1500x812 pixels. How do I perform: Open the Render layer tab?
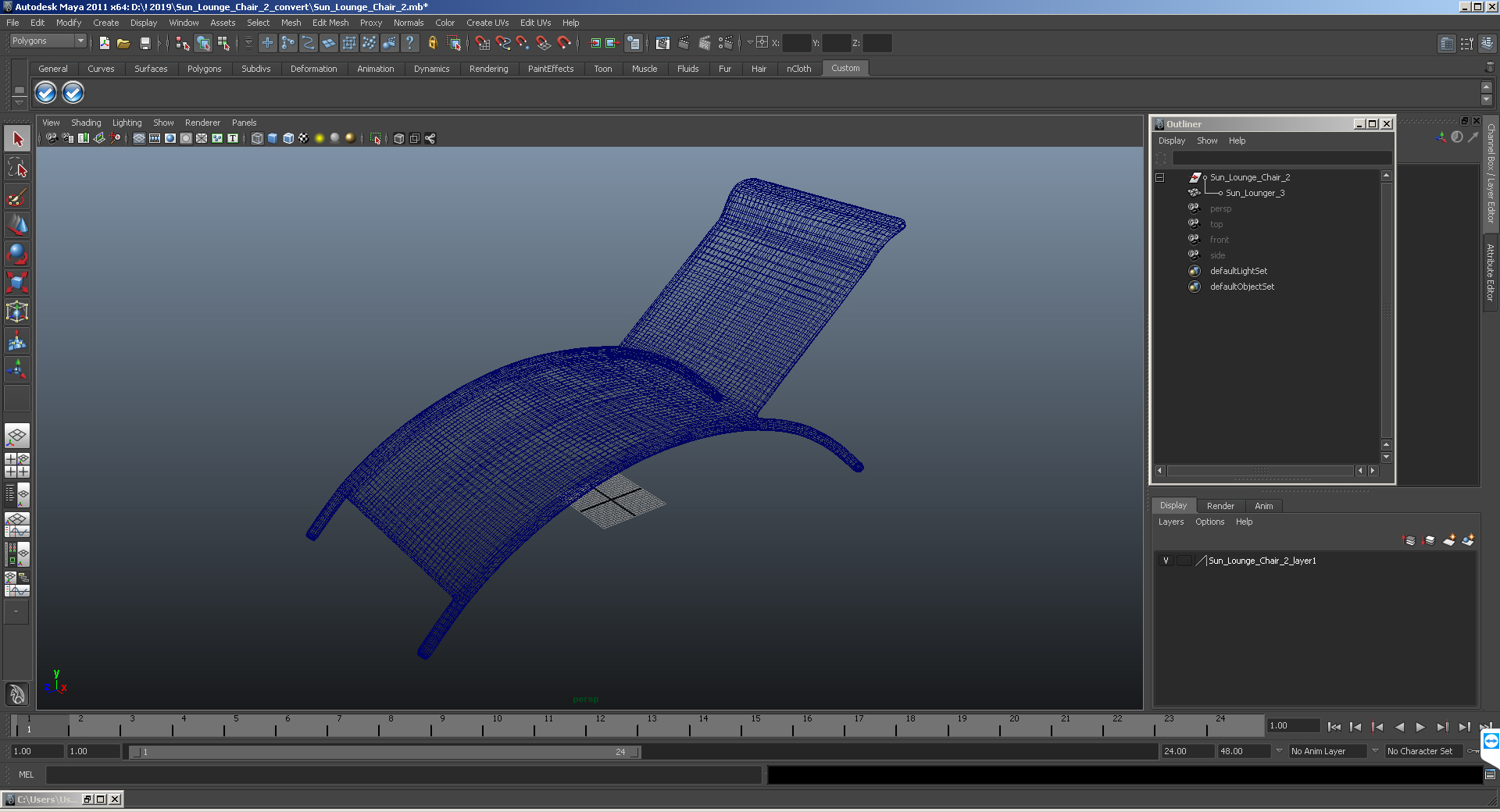pos(1220,506)
